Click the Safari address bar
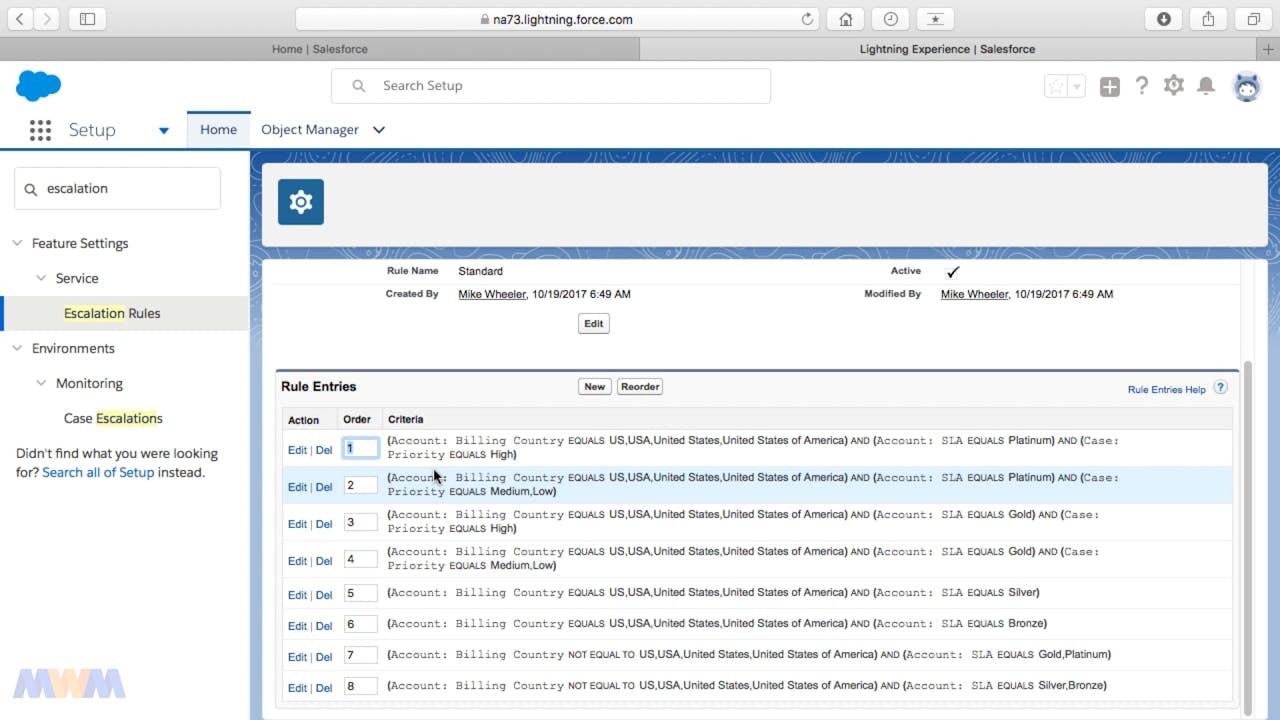 pyautogui.click(x=557, y=19)
